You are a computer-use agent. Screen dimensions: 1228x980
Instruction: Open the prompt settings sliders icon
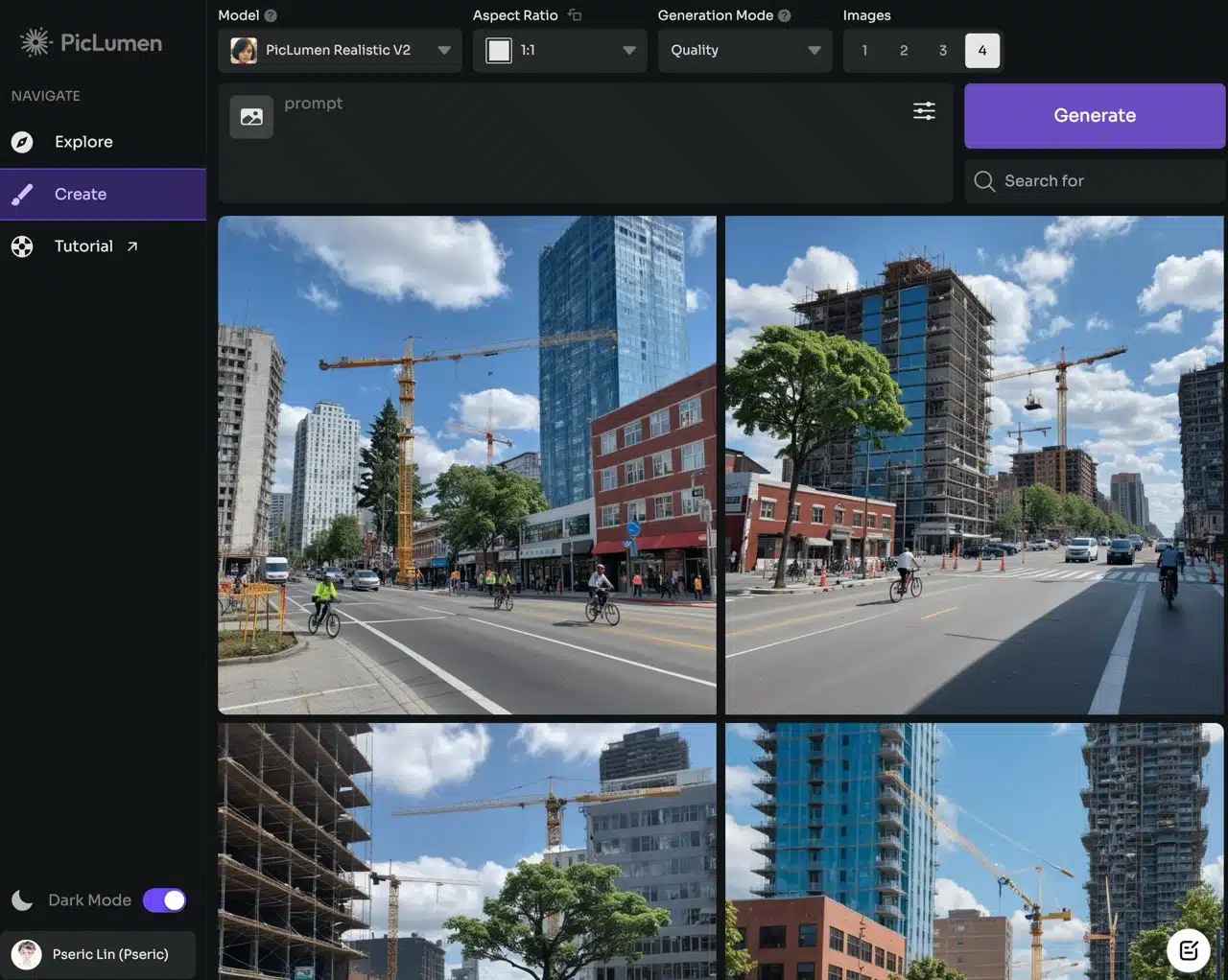coord(924,111)
